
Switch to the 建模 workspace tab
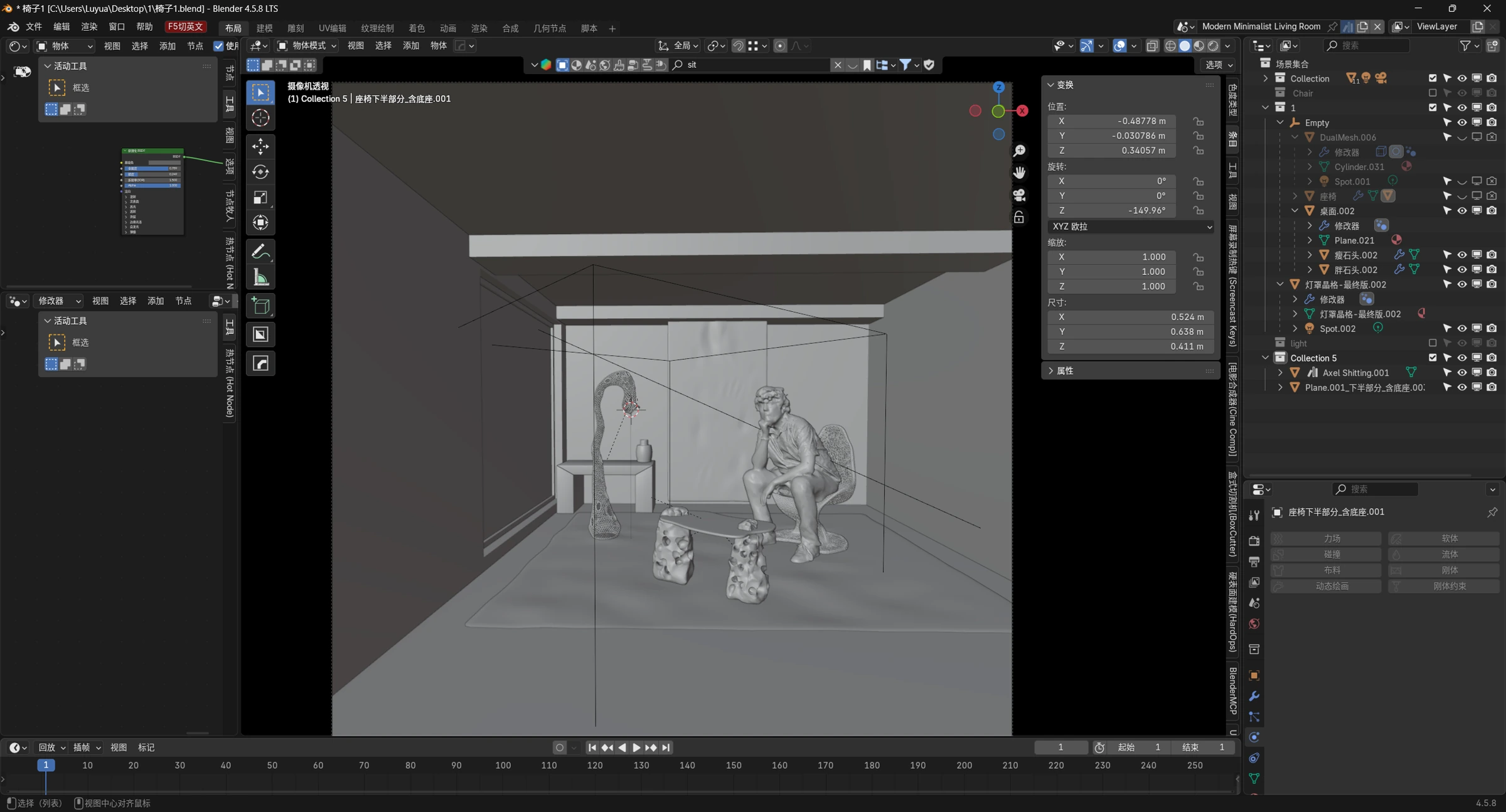click(x=265, y=28)
